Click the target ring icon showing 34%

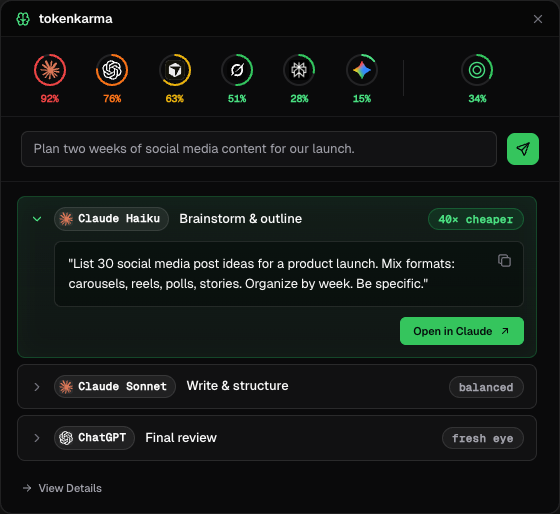coord(477,70)
